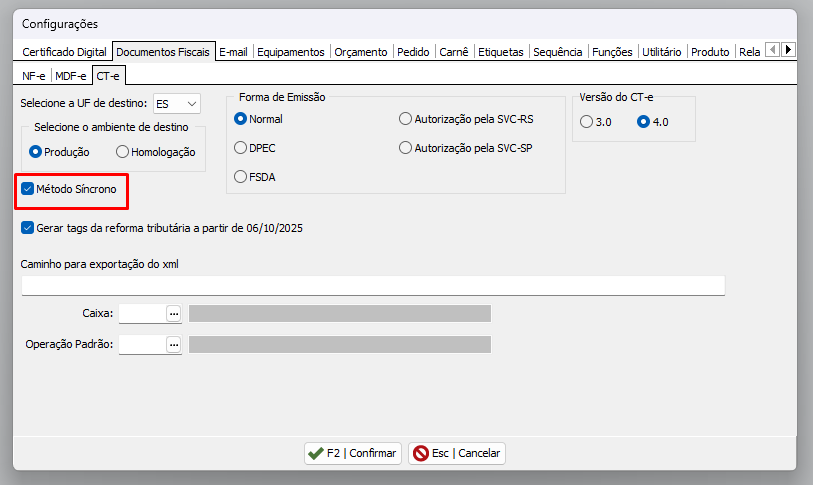The width and height of the screenshot is (813, 485).
Task: Open the Equipamentos tab
Action: tap(291, 51)
